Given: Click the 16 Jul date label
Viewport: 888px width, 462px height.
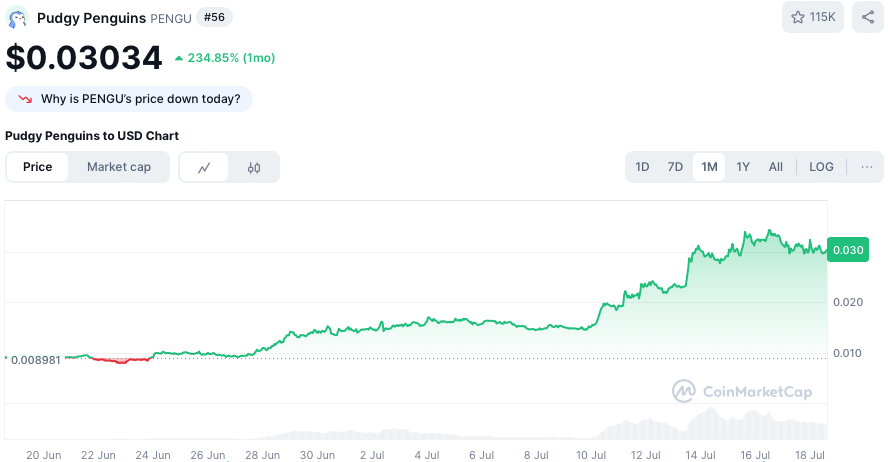Looking at the screenshot, I should (x=755, y=455).
